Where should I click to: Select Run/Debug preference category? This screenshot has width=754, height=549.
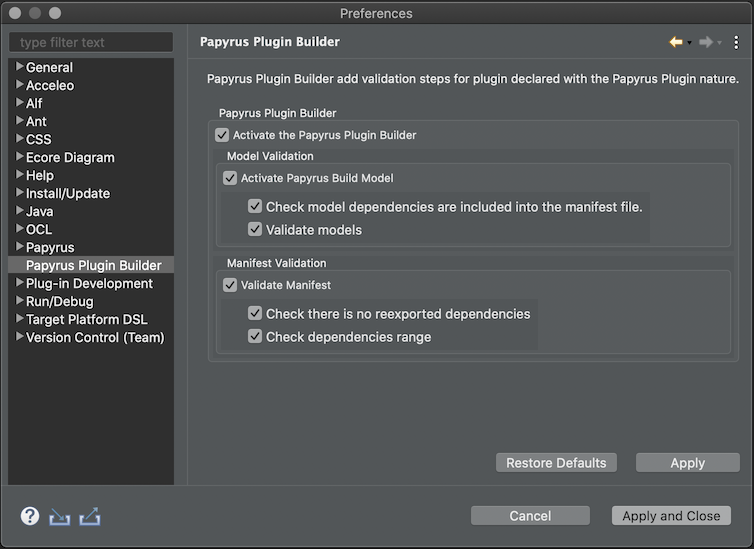[60, 301]
